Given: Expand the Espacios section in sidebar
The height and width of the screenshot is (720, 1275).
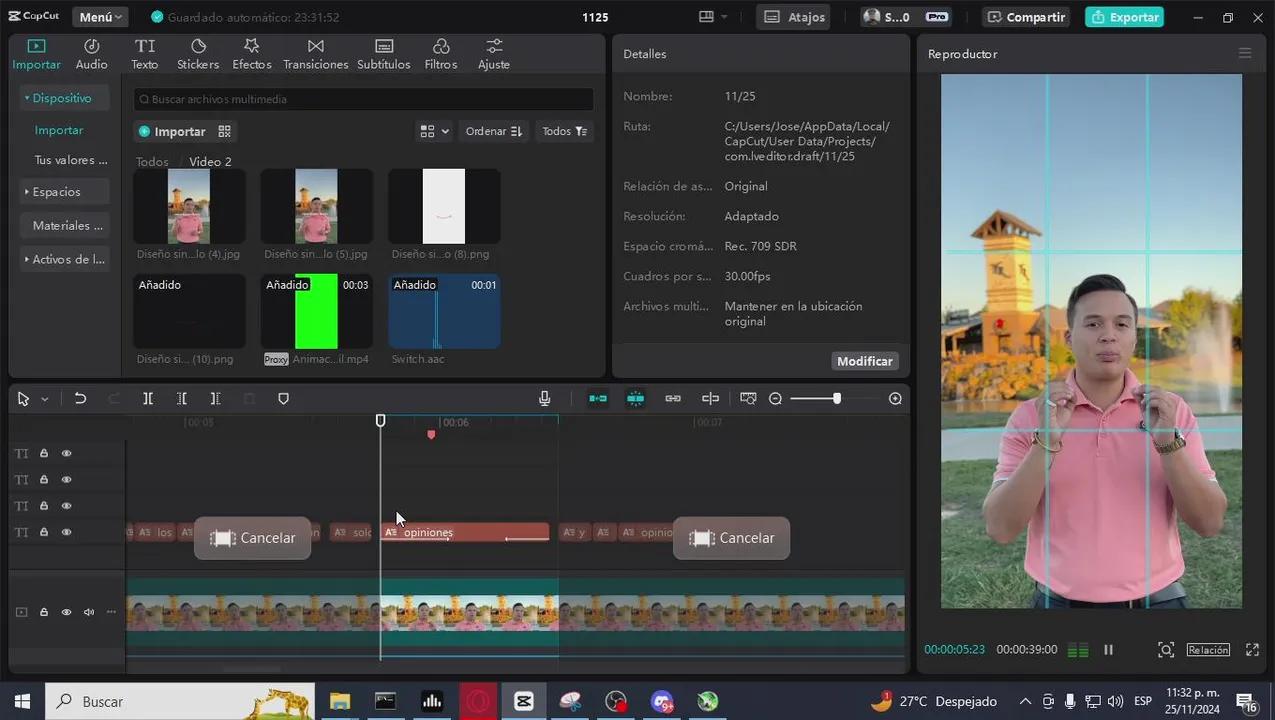Looking at the screenshot, I should (56, 192).
